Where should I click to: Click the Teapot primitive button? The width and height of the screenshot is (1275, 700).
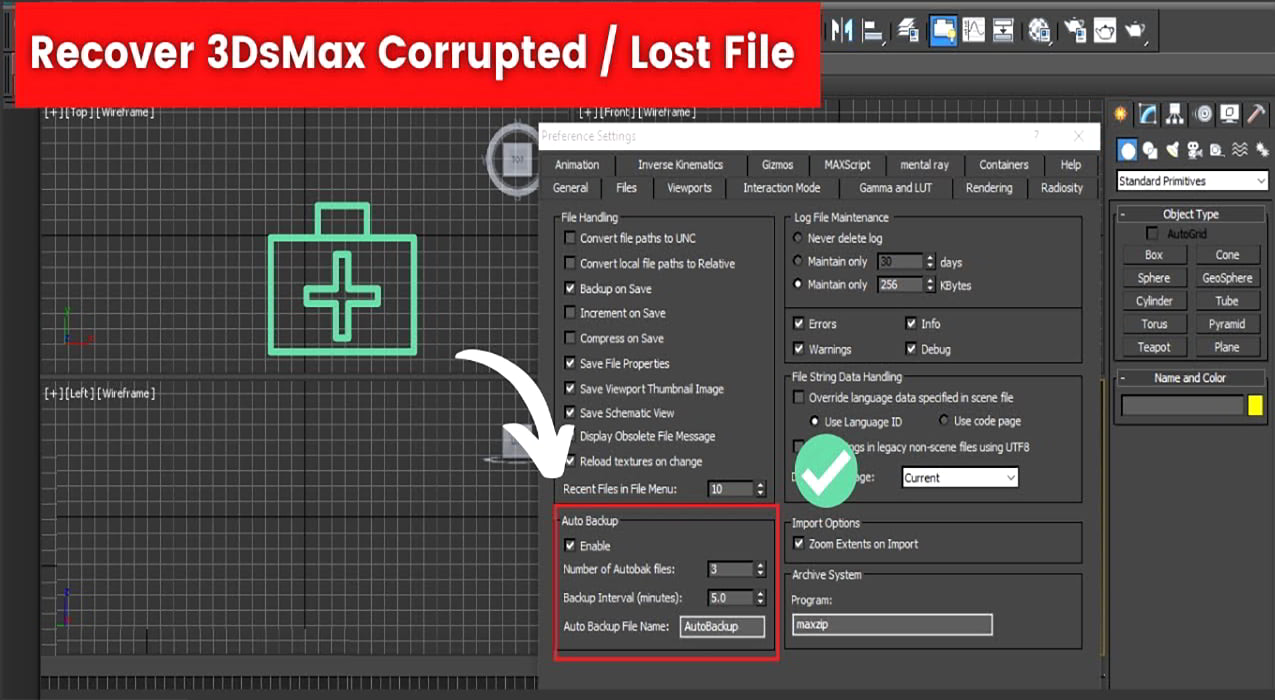click(1154, 347)
